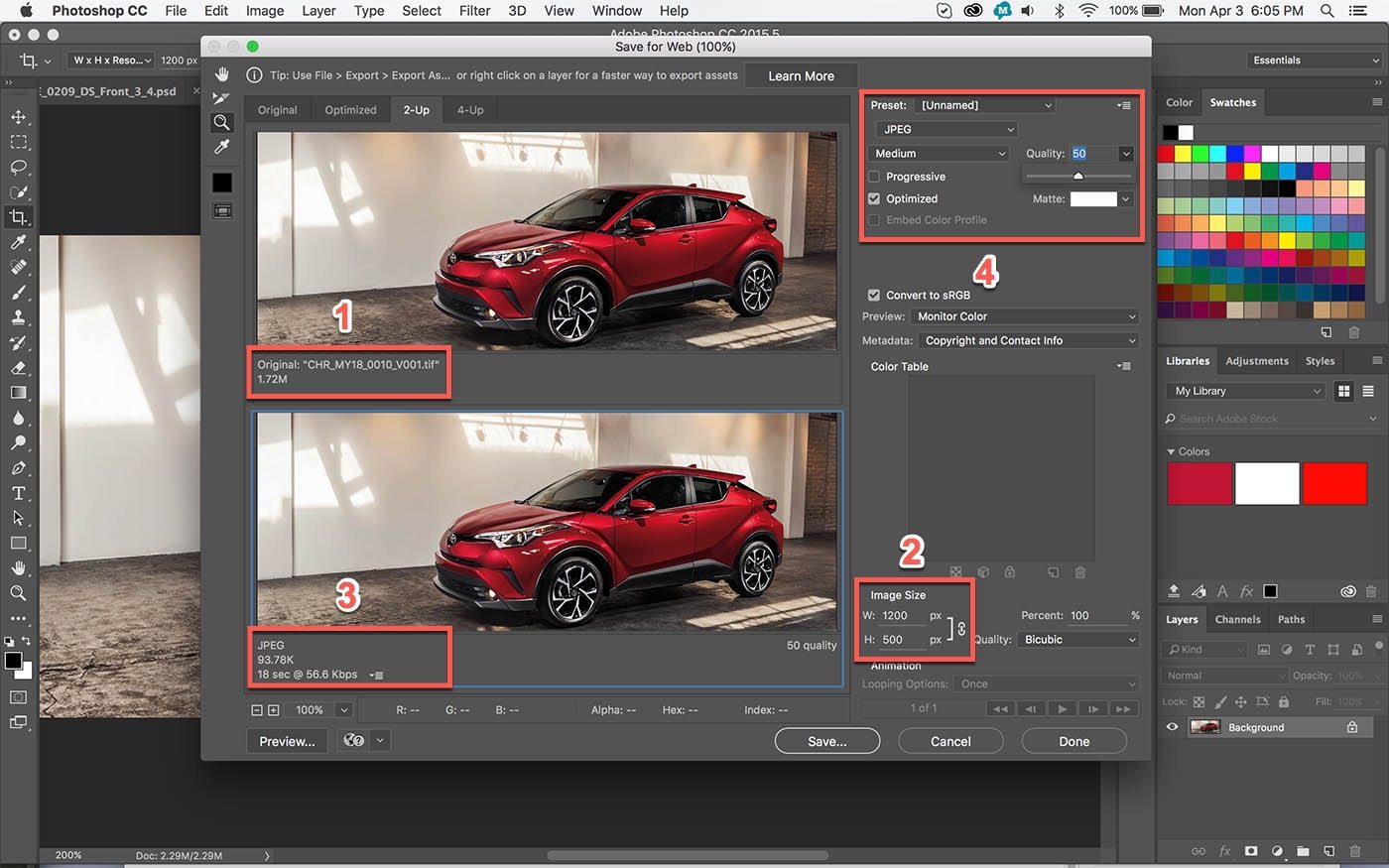
Task: Toggle lock transparent pixels in Layers panel
Action: (x=1199, y=701)
